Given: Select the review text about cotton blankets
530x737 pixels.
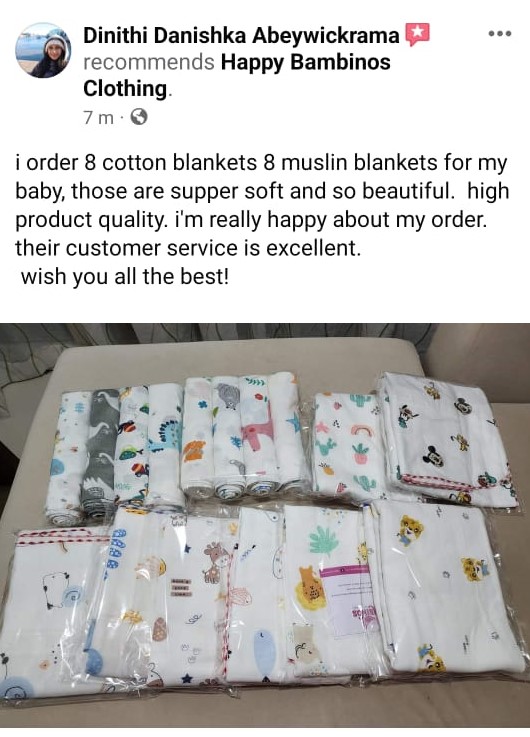Looking at the screenshot, I should click(x=262, y=219).
